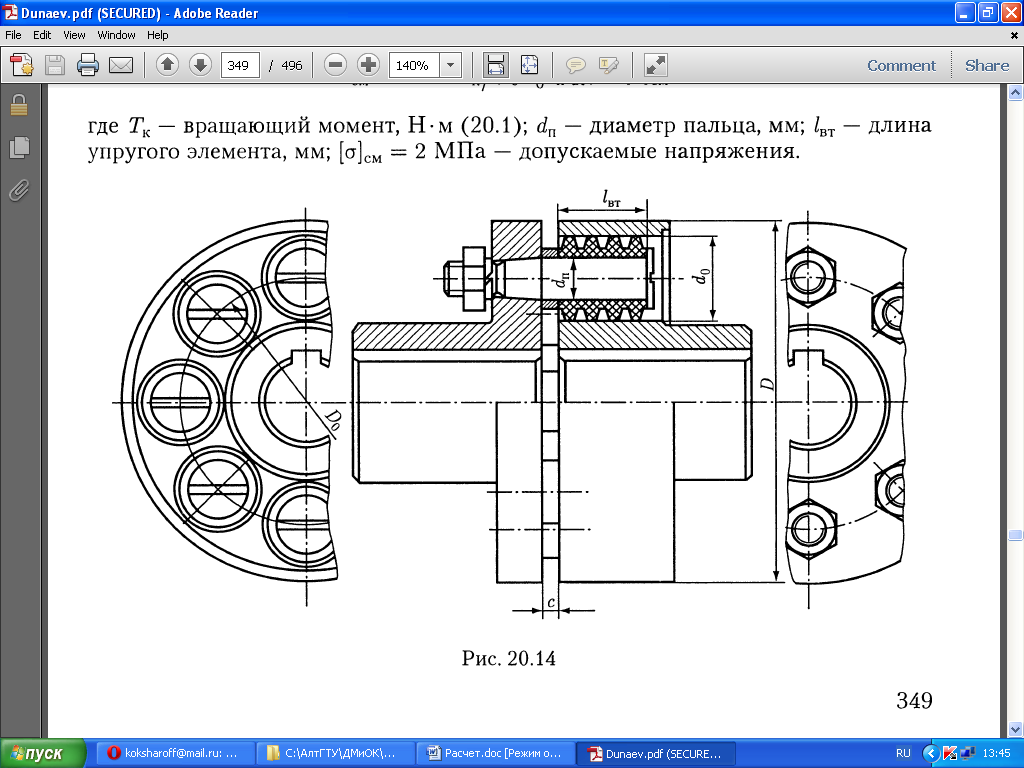Open the File menu
The width and height of the screenshot is (1024, 768).
[13, 35]
